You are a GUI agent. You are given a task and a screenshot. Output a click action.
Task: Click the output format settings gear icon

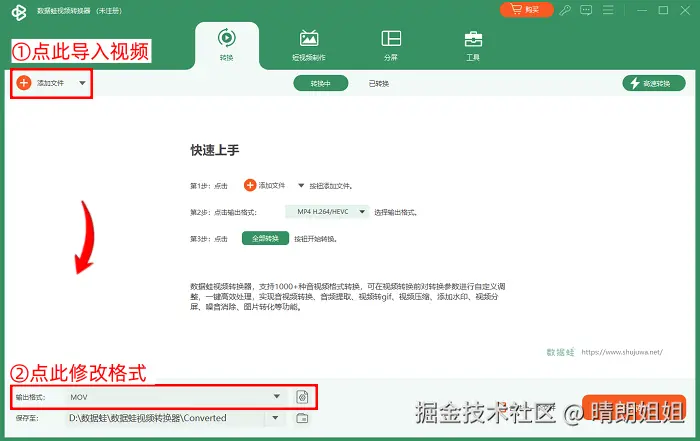tap(302, 396)
